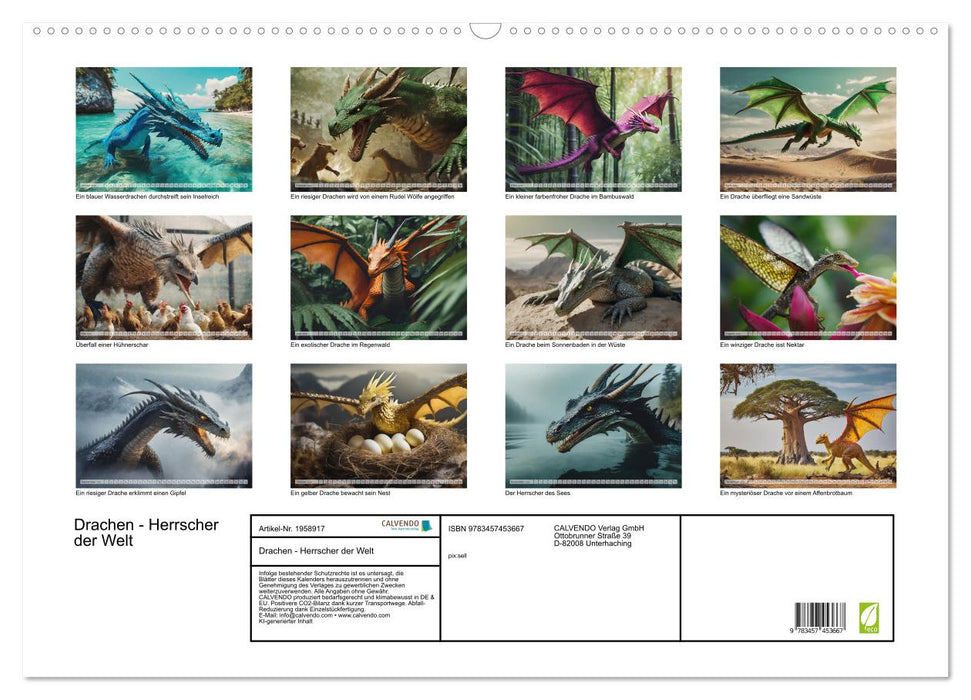The width and height of the screenshot is (971, 700).
Task: Click the 'Drachen - Herrscher der Welt' title
Action: (144, 532)
